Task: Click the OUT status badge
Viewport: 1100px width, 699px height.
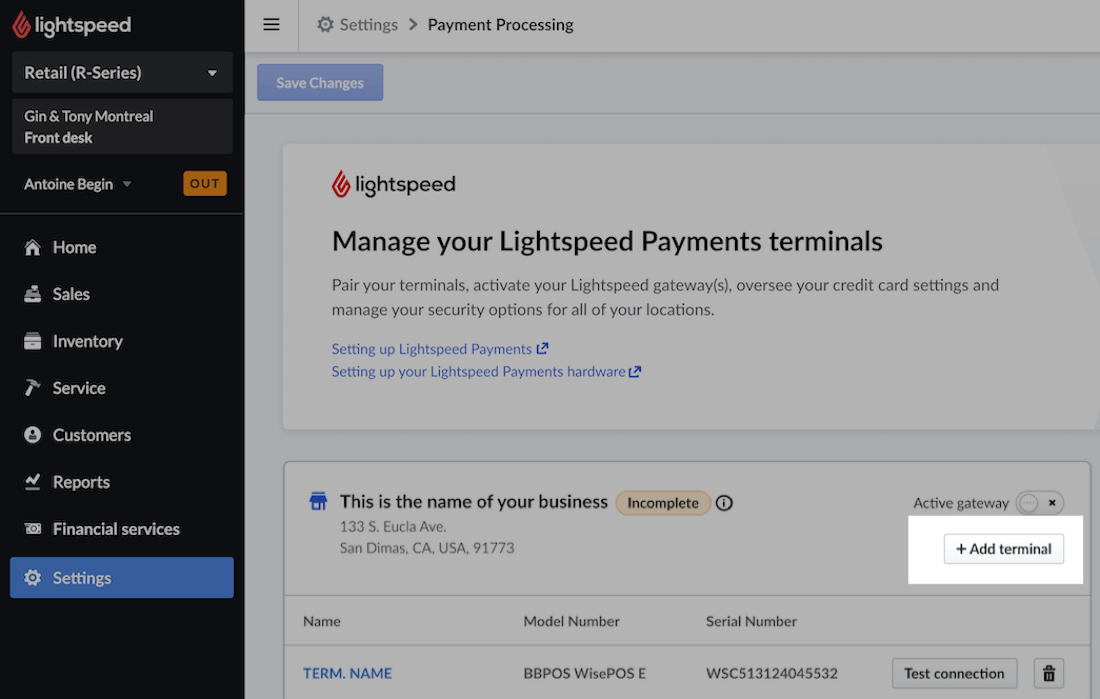Action: coord(204,183)
